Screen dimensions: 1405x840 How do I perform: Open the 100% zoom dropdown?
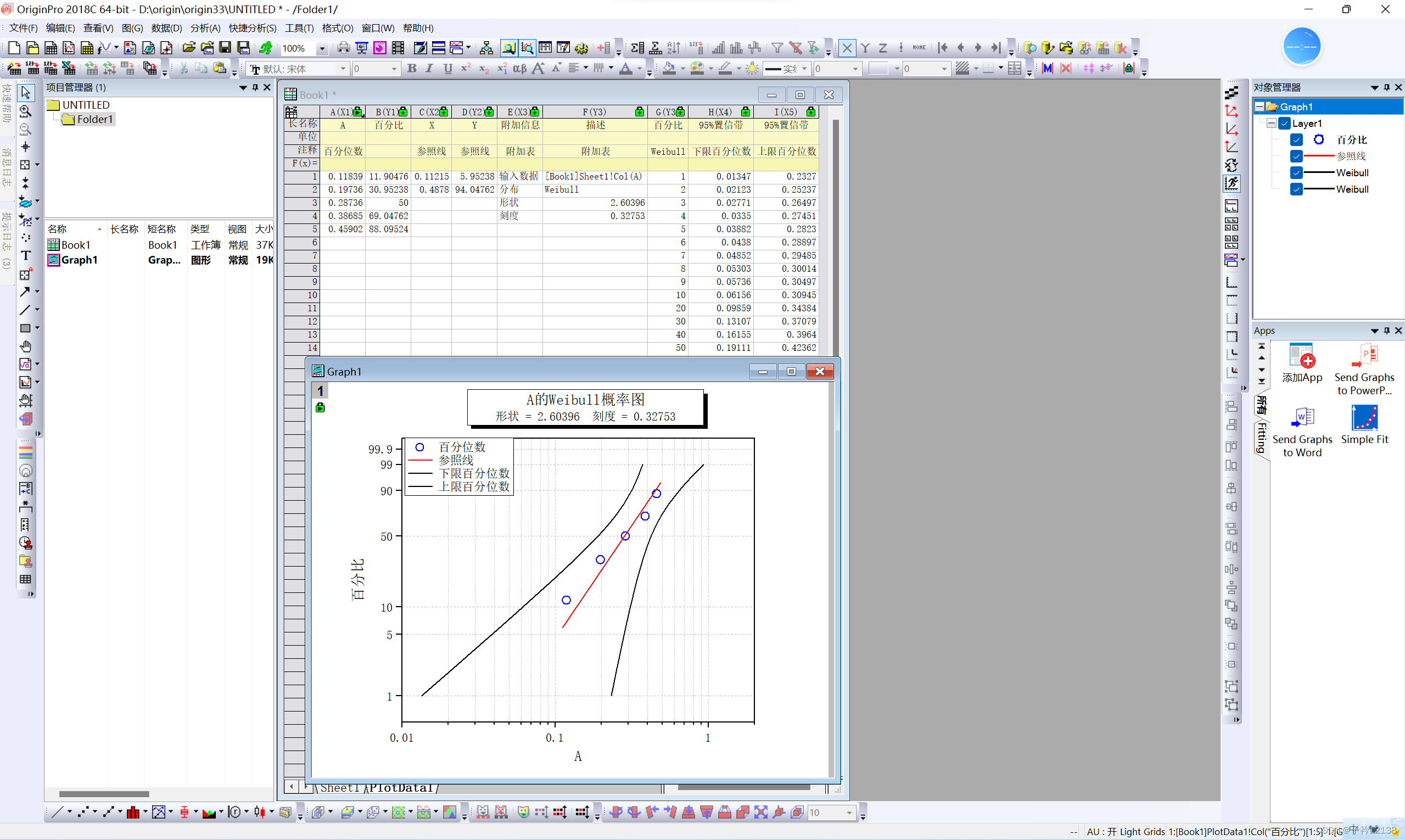(x=322, y=49)
